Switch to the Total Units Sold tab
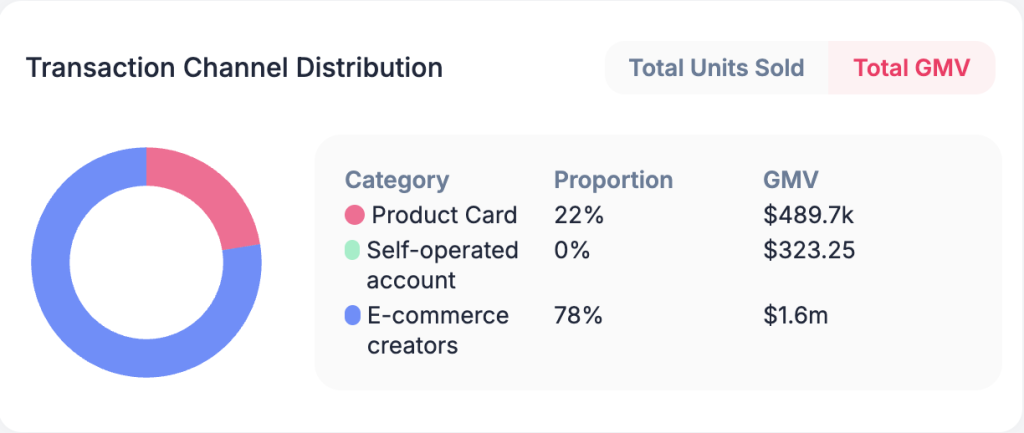 point(716,68)
